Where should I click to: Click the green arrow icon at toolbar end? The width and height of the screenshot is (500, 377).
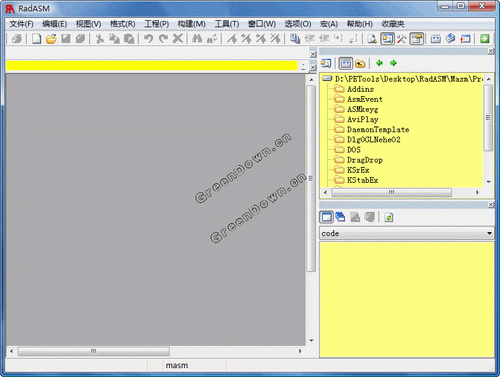[485, 39]
